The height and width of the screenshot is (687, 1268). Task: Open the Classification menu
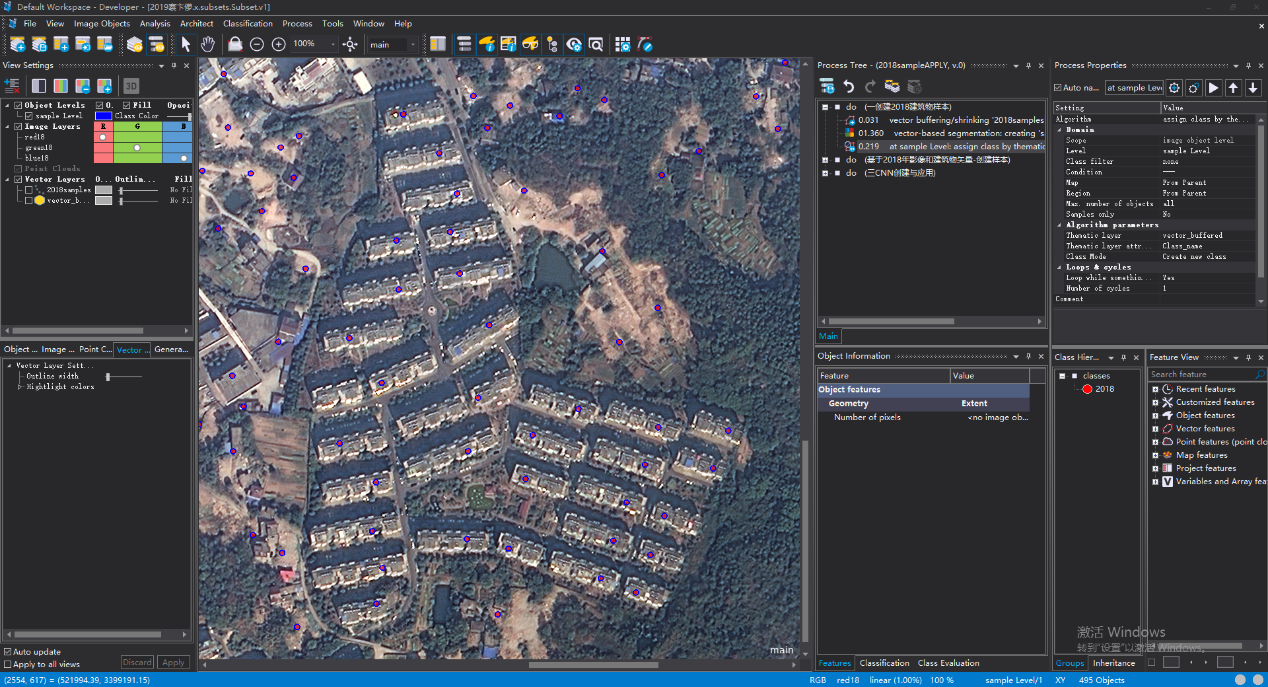[247, 23]
